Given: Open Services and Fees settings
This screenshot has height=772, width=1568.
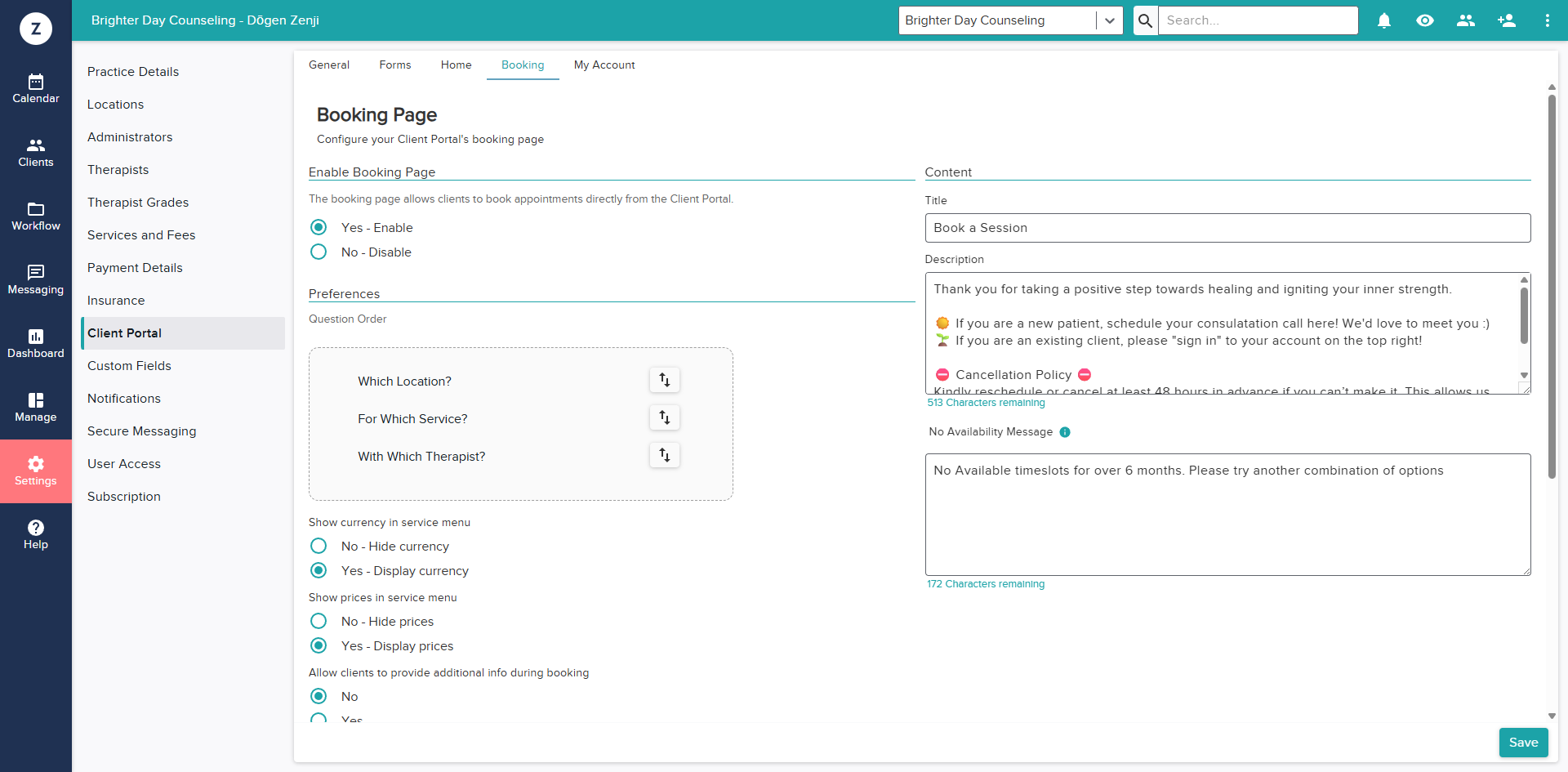Looking at the screenshot, I should 183,235.
